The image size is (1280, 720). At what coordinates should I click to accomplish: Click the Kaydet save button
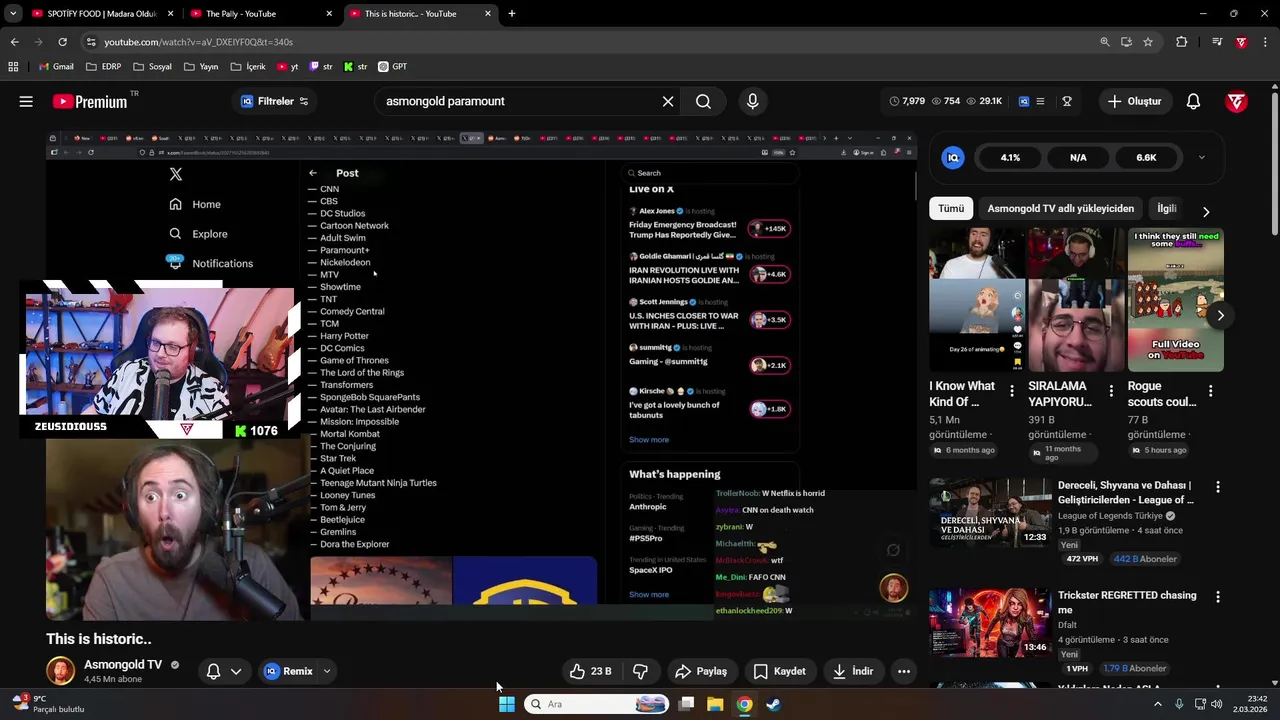coord(779,671)
